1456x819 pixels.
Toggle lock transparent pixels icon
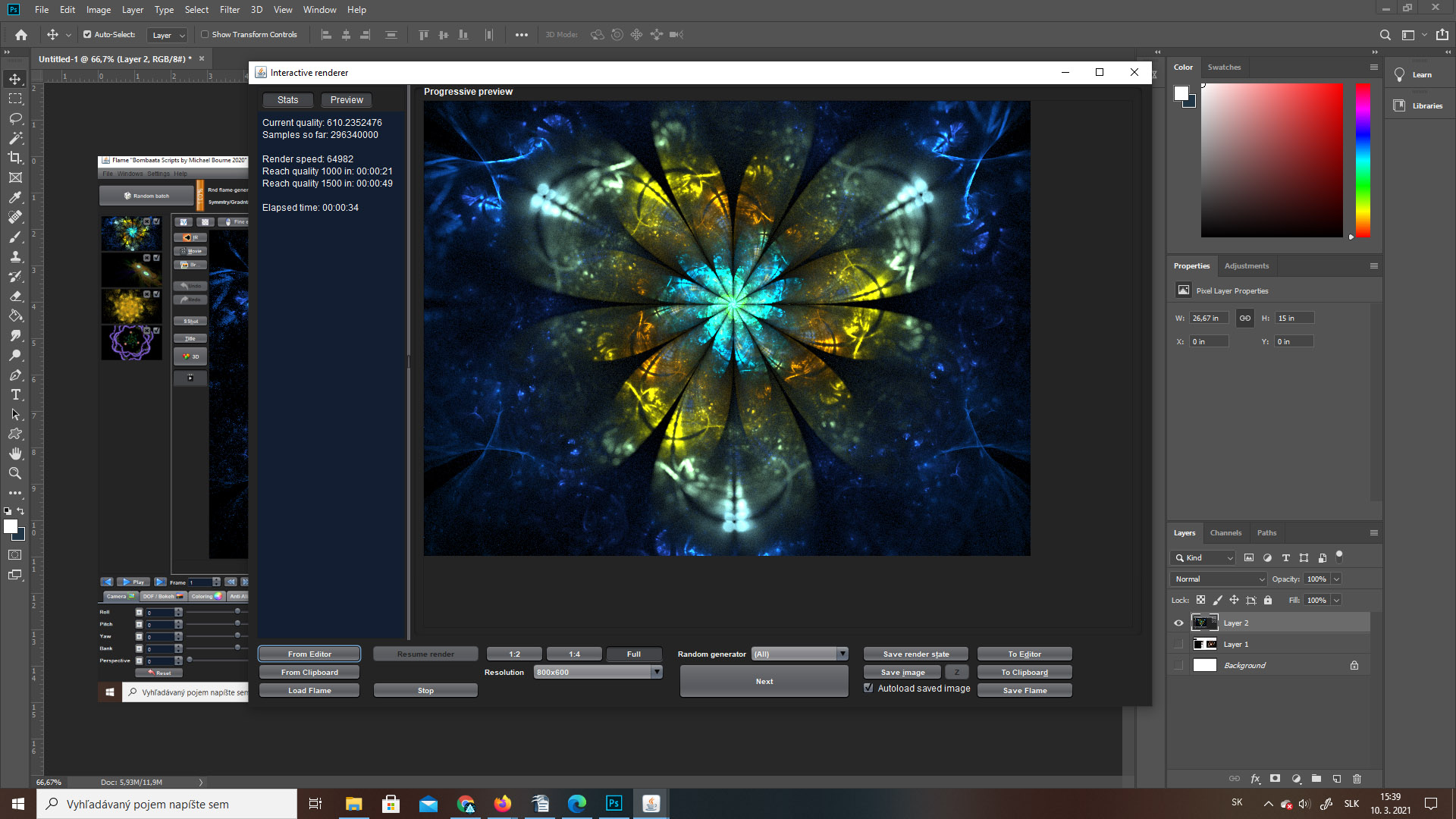[1200, 600]
